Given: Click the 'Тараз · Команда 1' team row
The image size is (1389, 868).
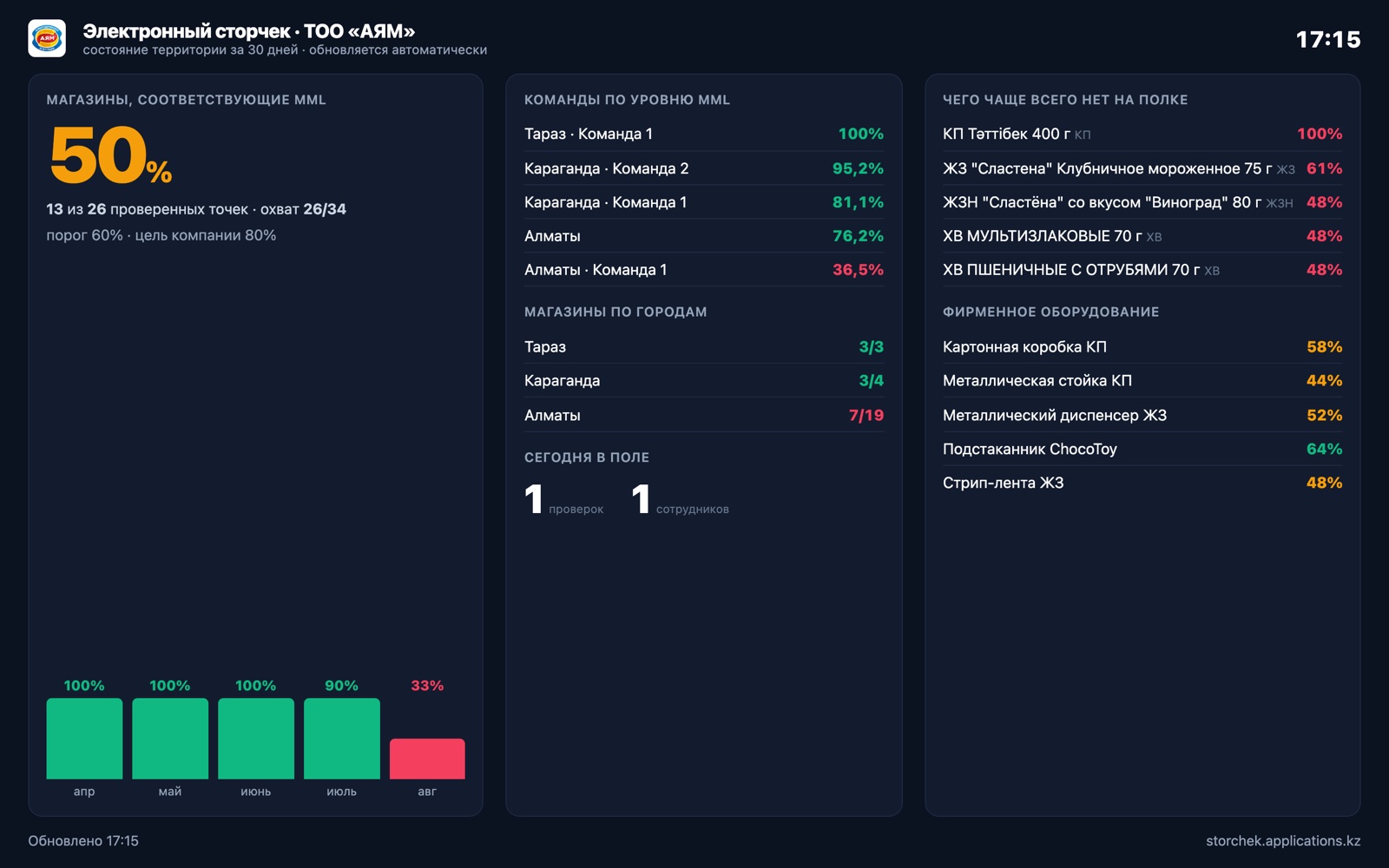Looking at the screenshot, I should 704,134.
